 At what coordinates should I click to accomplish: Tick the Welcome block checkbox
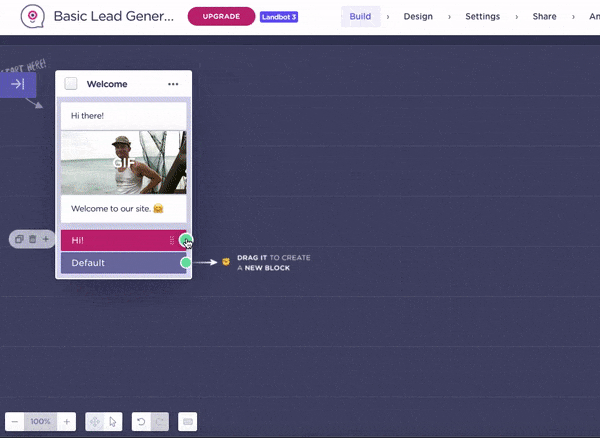(x=72, y=84)
